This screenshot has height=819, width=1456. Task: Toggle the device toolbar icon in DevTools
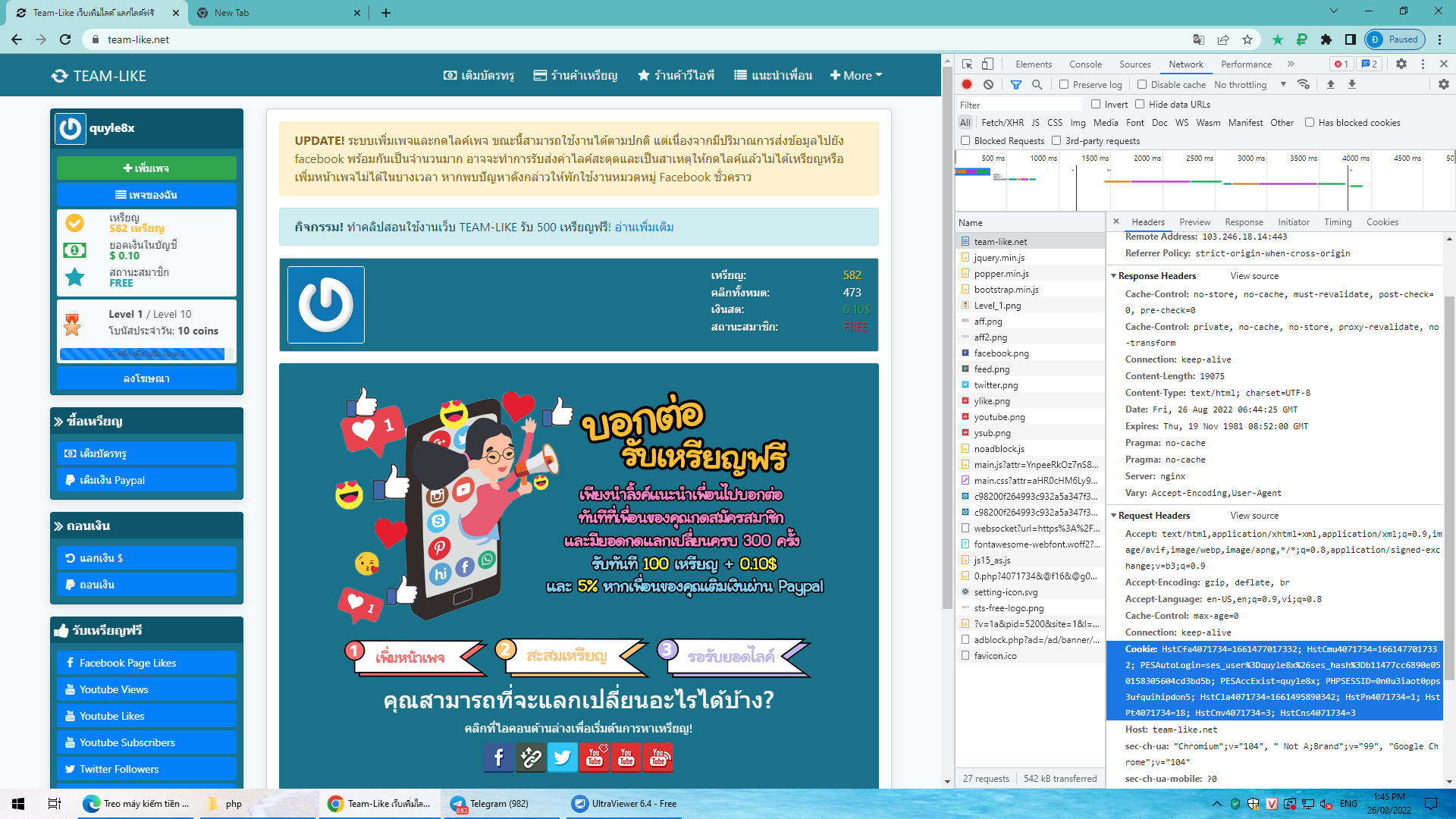pyautogui.click(x=987, y=64)
